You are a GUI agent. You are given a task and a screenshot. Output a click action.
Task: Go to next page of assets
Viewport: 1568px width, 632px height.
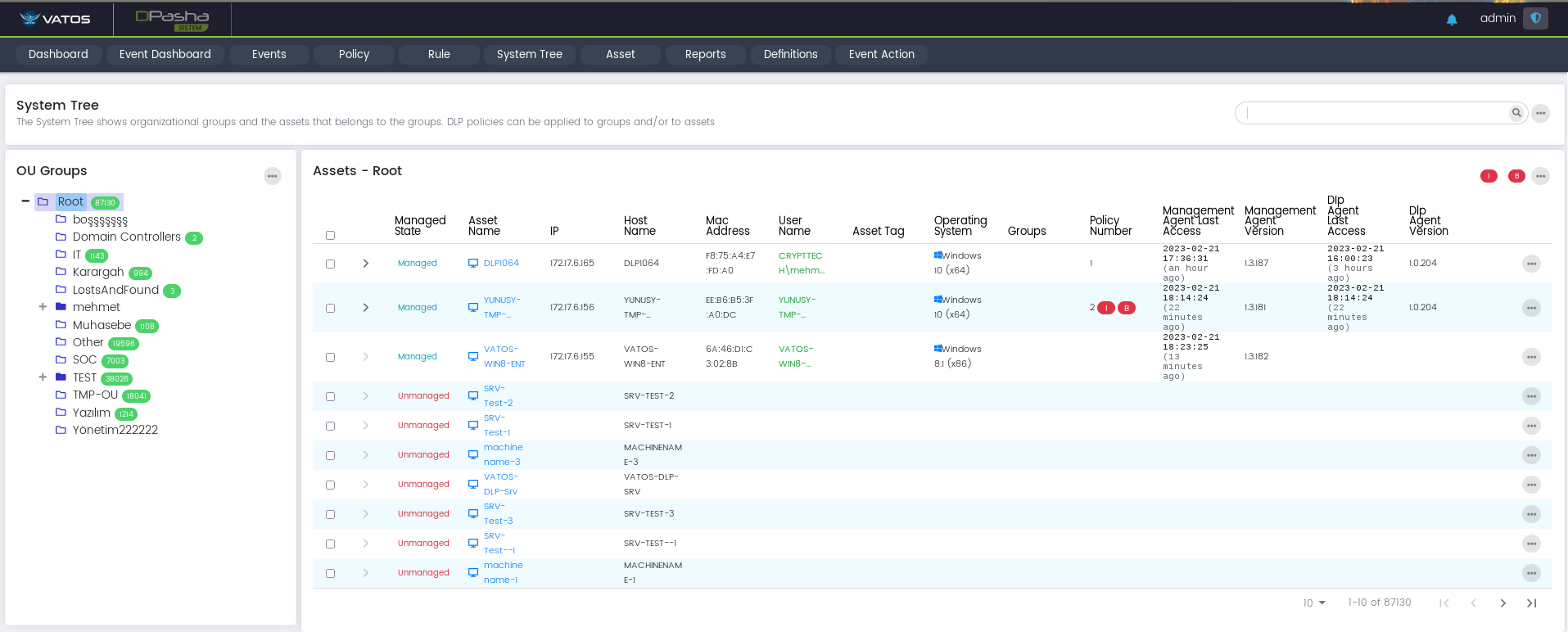click(1502, 603)
